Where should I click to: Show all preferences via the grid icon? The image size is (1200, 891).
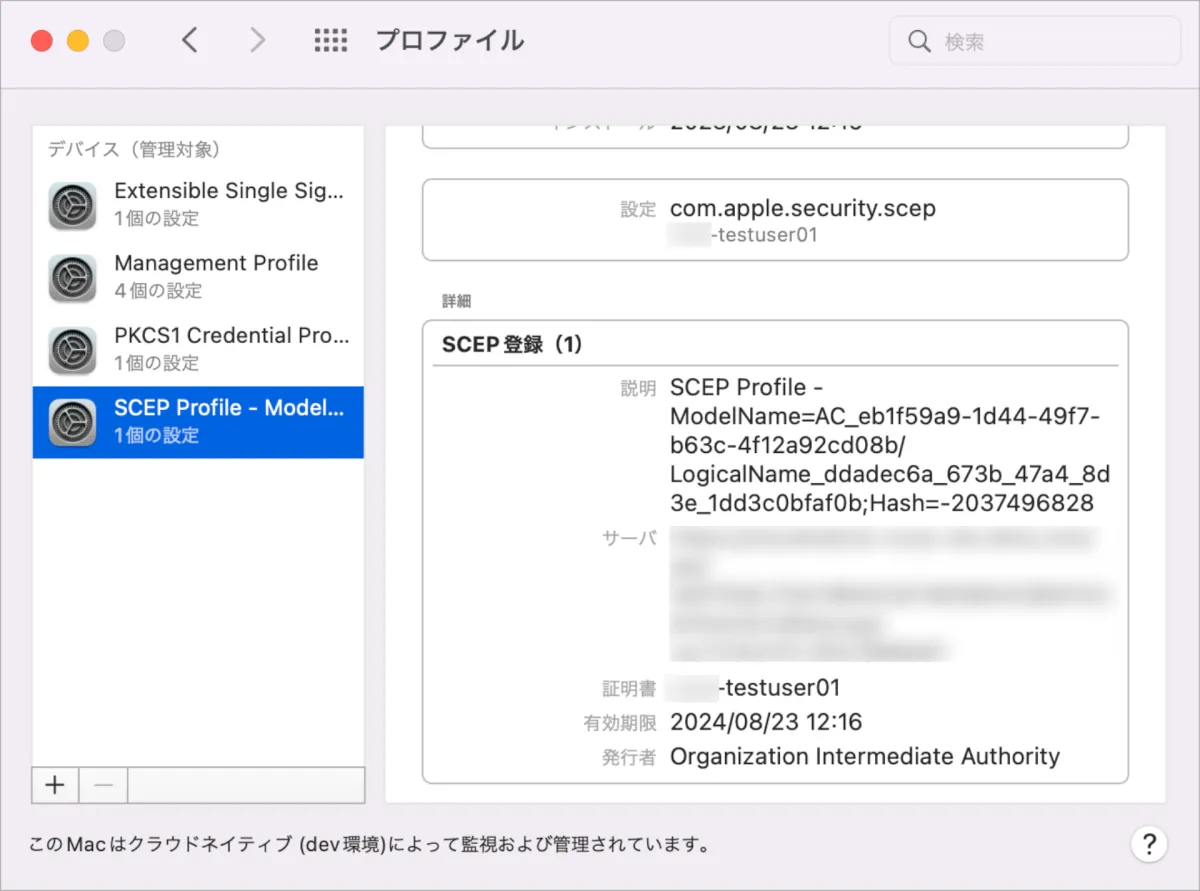(x=330, y=41)
